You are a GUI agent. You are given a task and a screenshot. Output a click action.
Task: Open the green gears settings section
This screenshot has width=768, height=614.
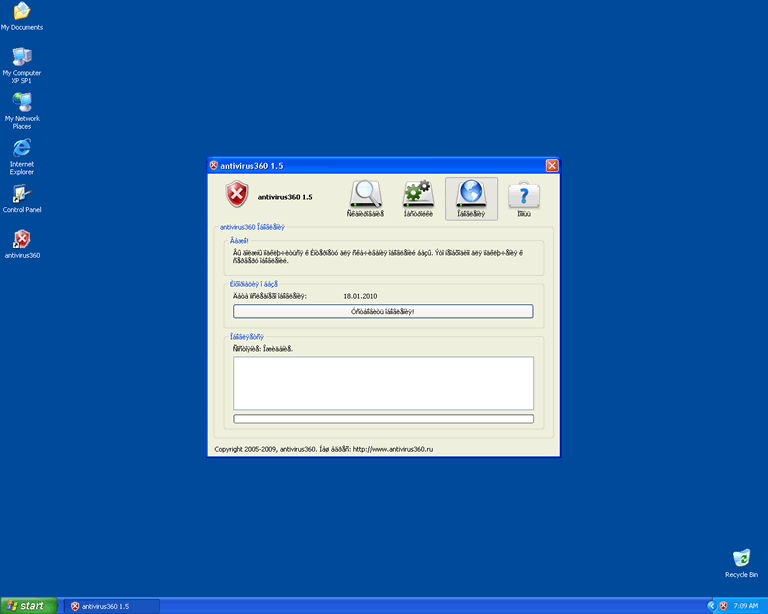[418, 198]
